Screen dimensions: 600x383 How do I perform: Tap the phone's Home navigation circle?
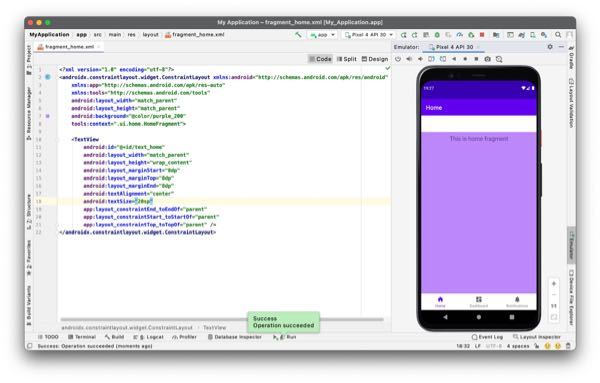(x=479, y=317)
